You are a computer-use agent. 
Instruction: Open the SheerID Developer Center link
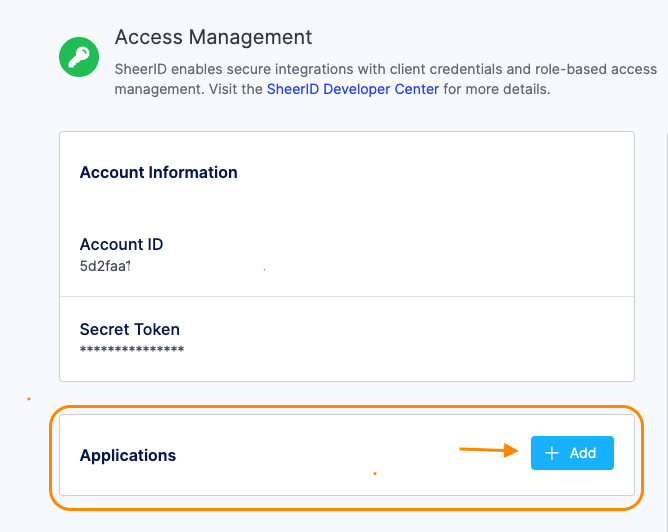(353, 89)
